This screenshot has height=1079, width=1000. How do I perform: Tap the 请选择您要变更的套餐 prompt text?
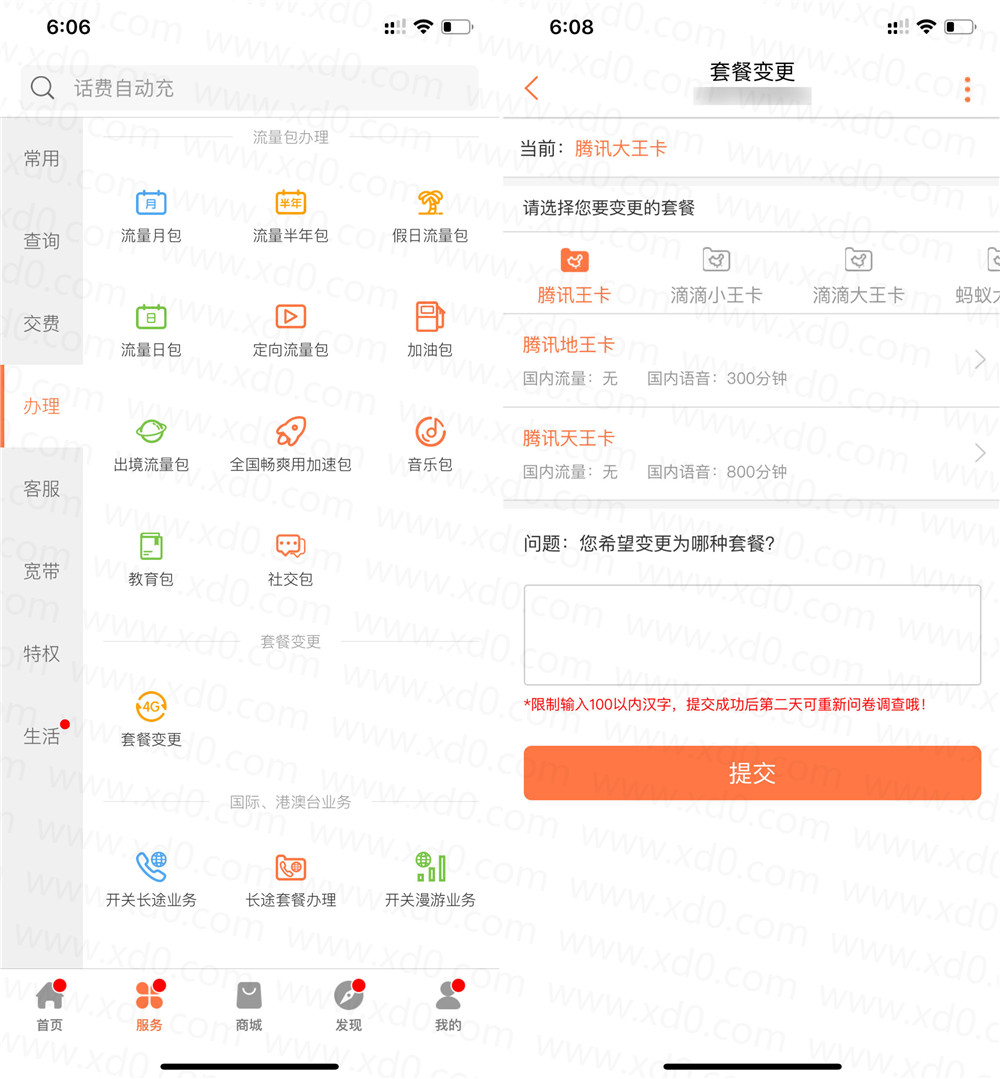pos(608,208)
